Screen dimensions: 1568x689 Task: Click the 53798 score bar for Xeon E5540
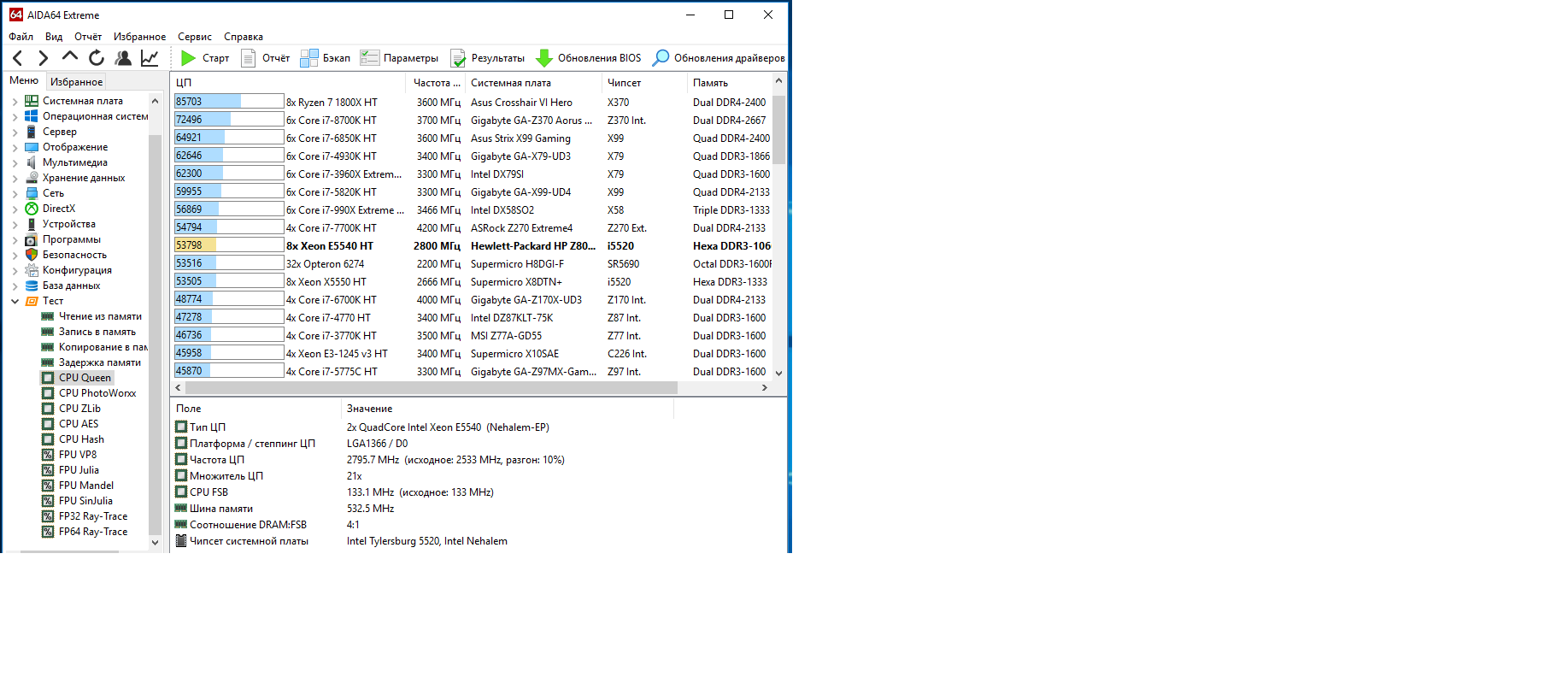[229, 245]
